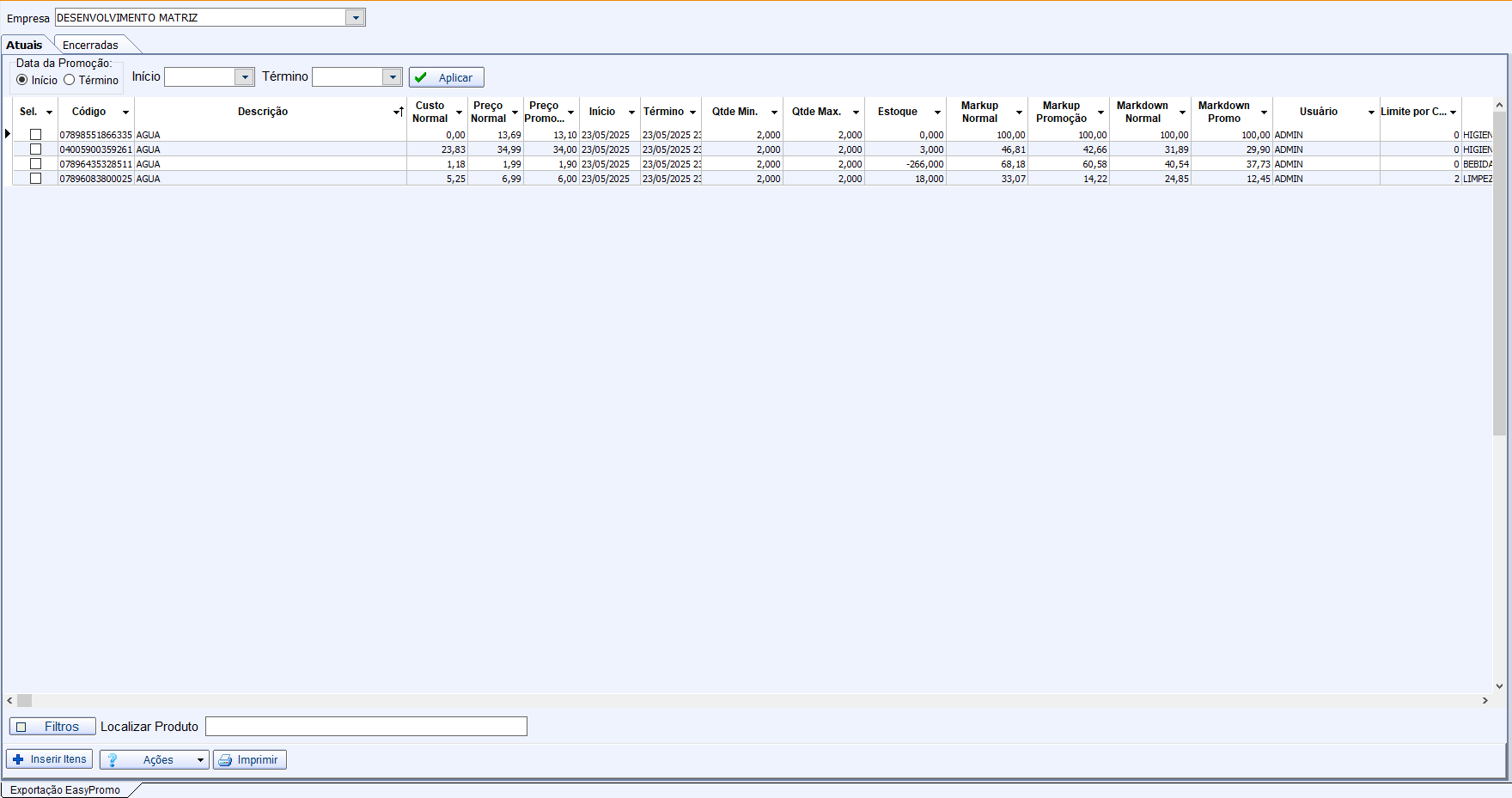Click the green checkmark Aplicar icon
The height and width of the screenshot is (798, 1512).
pos(420,77)
